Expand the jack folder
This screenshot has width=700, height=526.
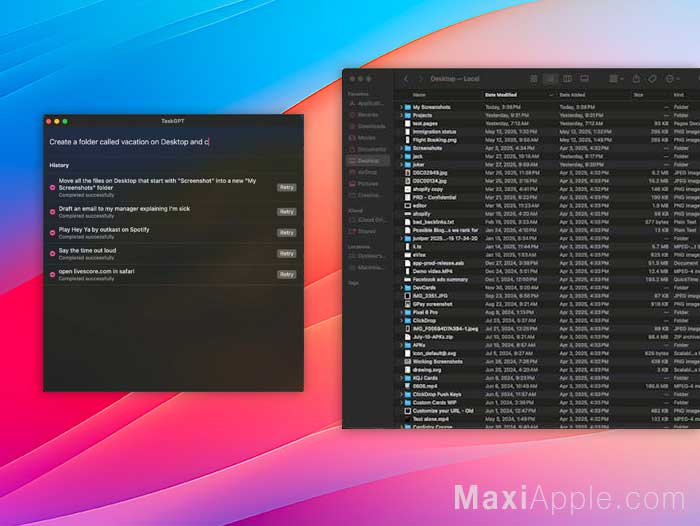[401, 156]
